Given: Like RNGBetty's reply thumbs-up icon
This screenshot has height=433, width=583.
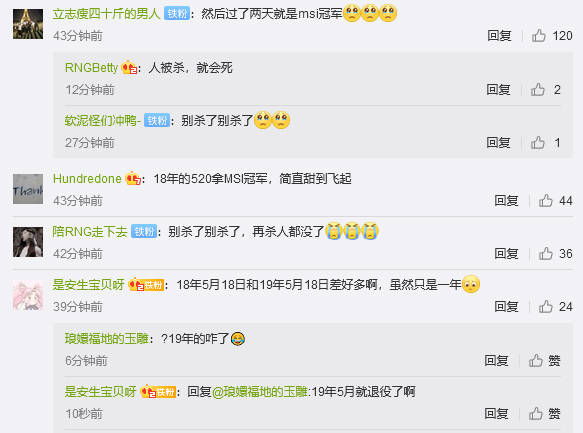Looking at the screenshot, I should click(x=538, y=89).
